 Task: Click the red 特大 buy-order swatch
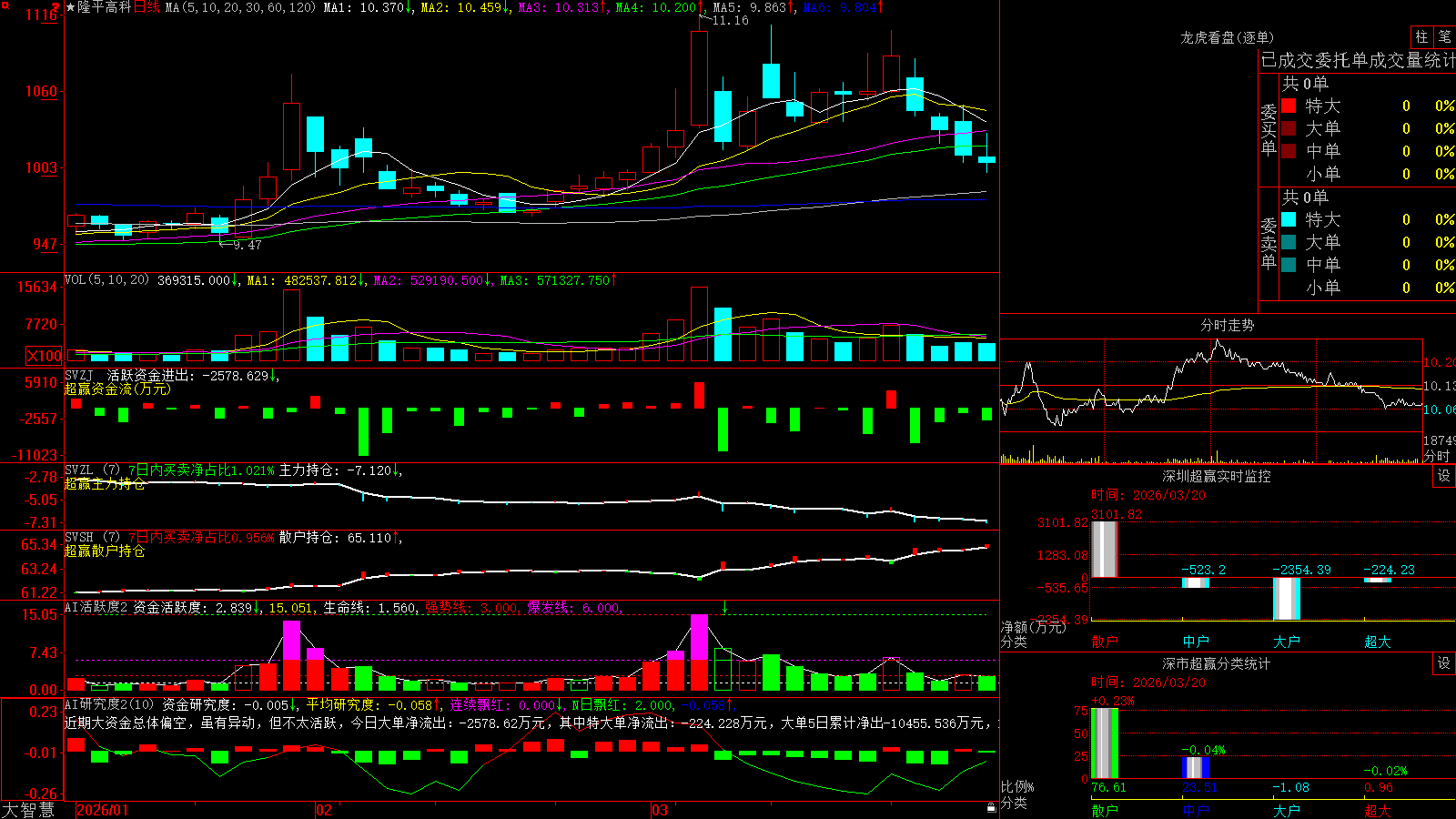click(x=1289, y=106)
